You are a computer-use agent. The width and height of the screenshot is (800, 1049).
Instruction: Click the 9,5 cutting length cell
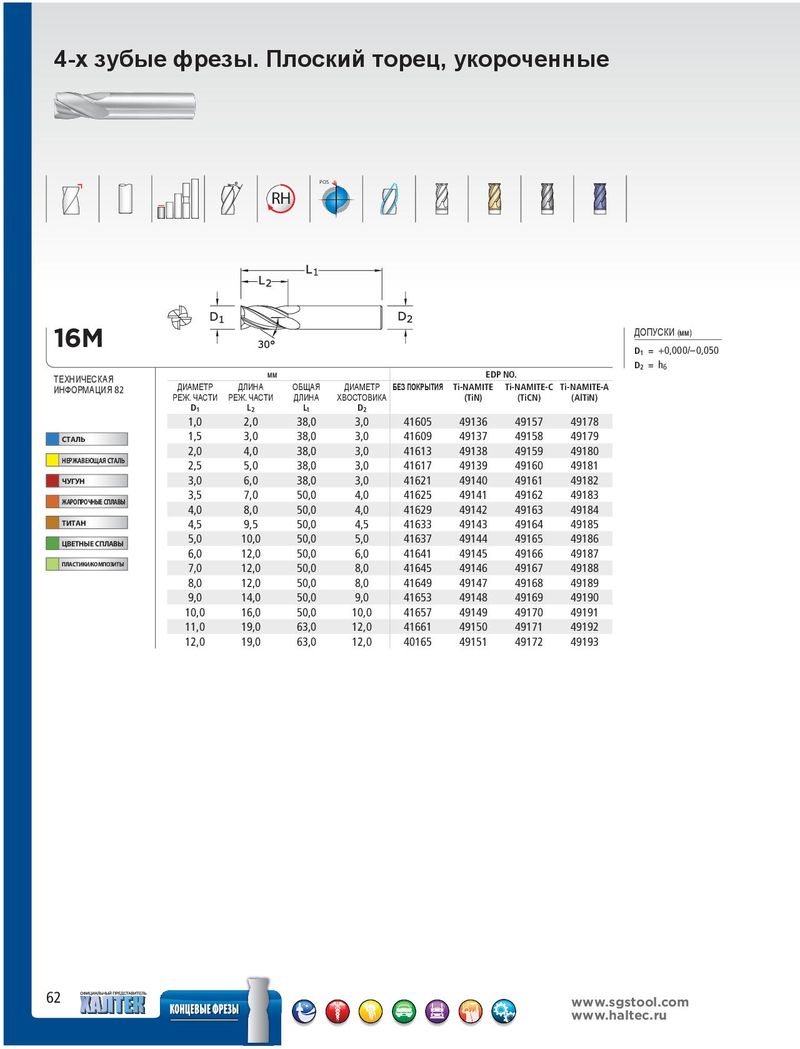(x=251, y=524)
